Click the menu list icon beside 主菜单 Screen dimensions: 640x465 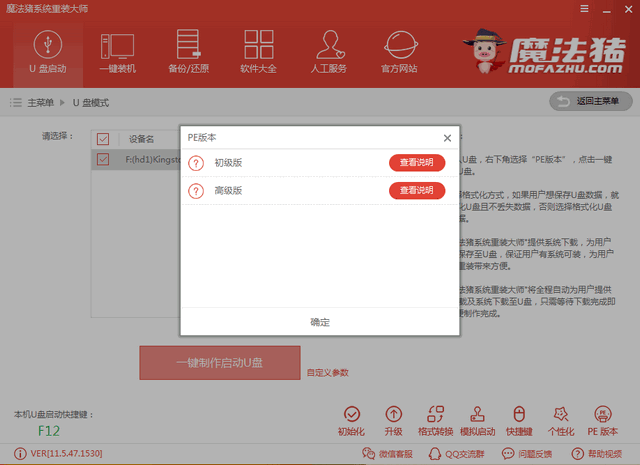pos(16,102)
